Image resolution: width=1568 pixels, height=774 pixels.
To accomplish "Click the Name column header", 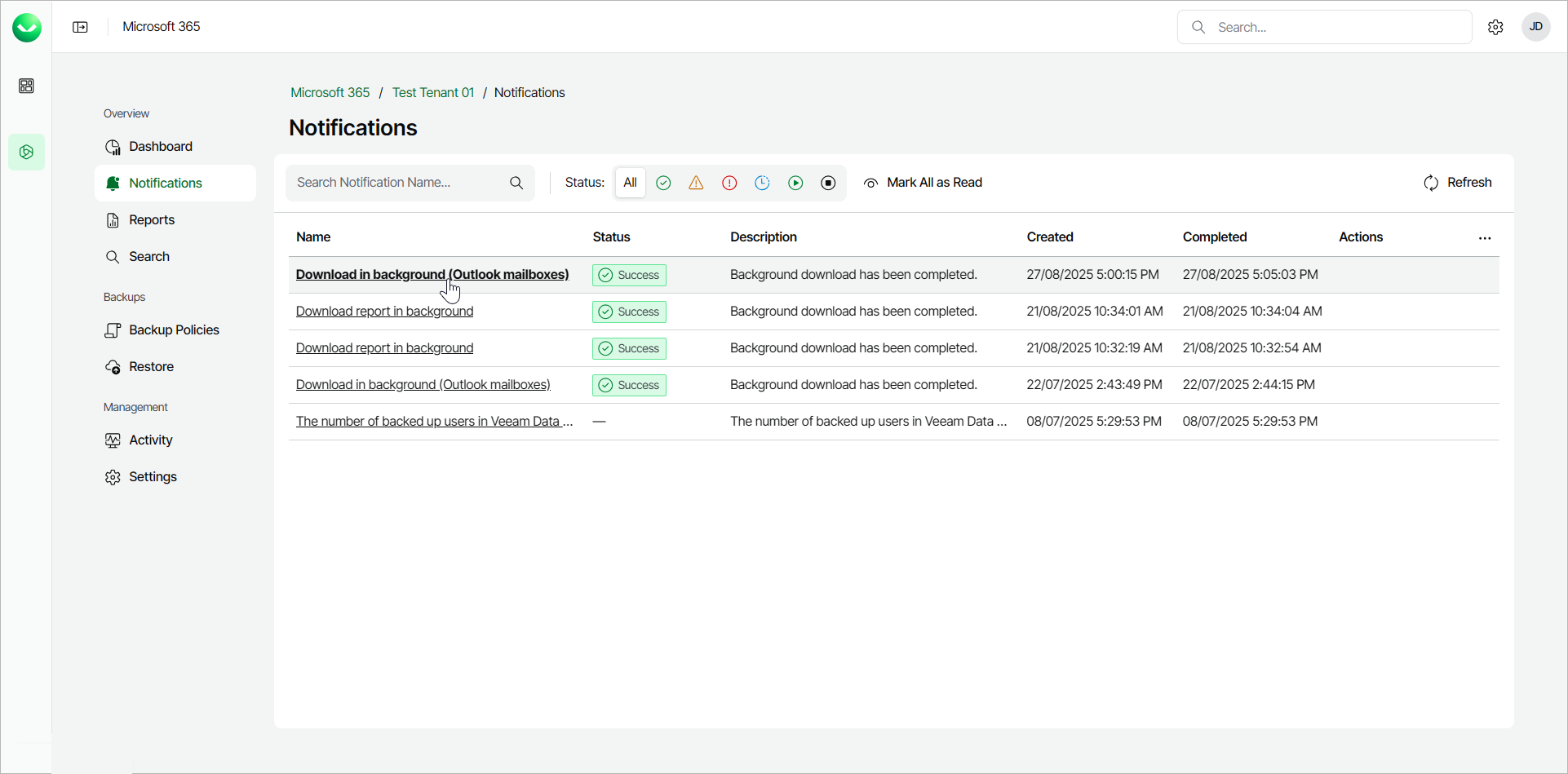I will pos(313,237).
